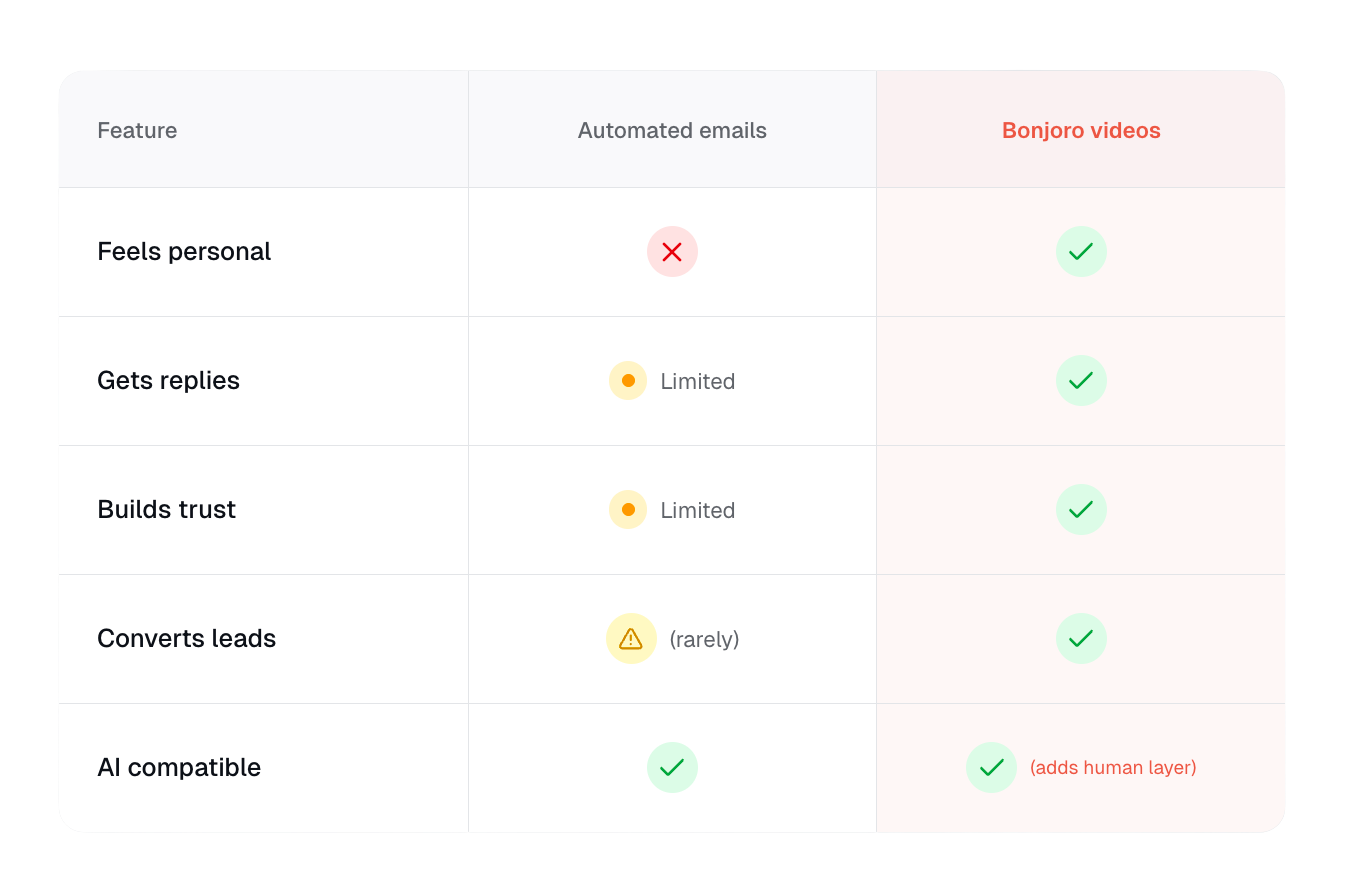
Task: Select the Bonjoro videos column header
Action: coord(1081,131)
